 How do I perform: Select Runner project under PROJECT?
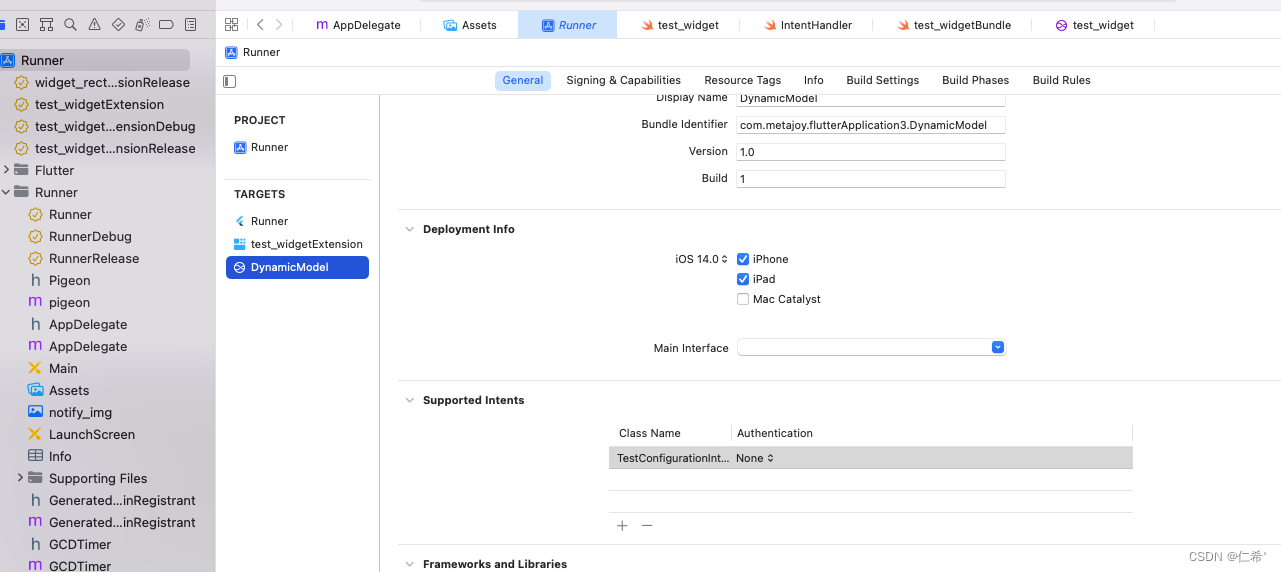click(x=261, y=147)
